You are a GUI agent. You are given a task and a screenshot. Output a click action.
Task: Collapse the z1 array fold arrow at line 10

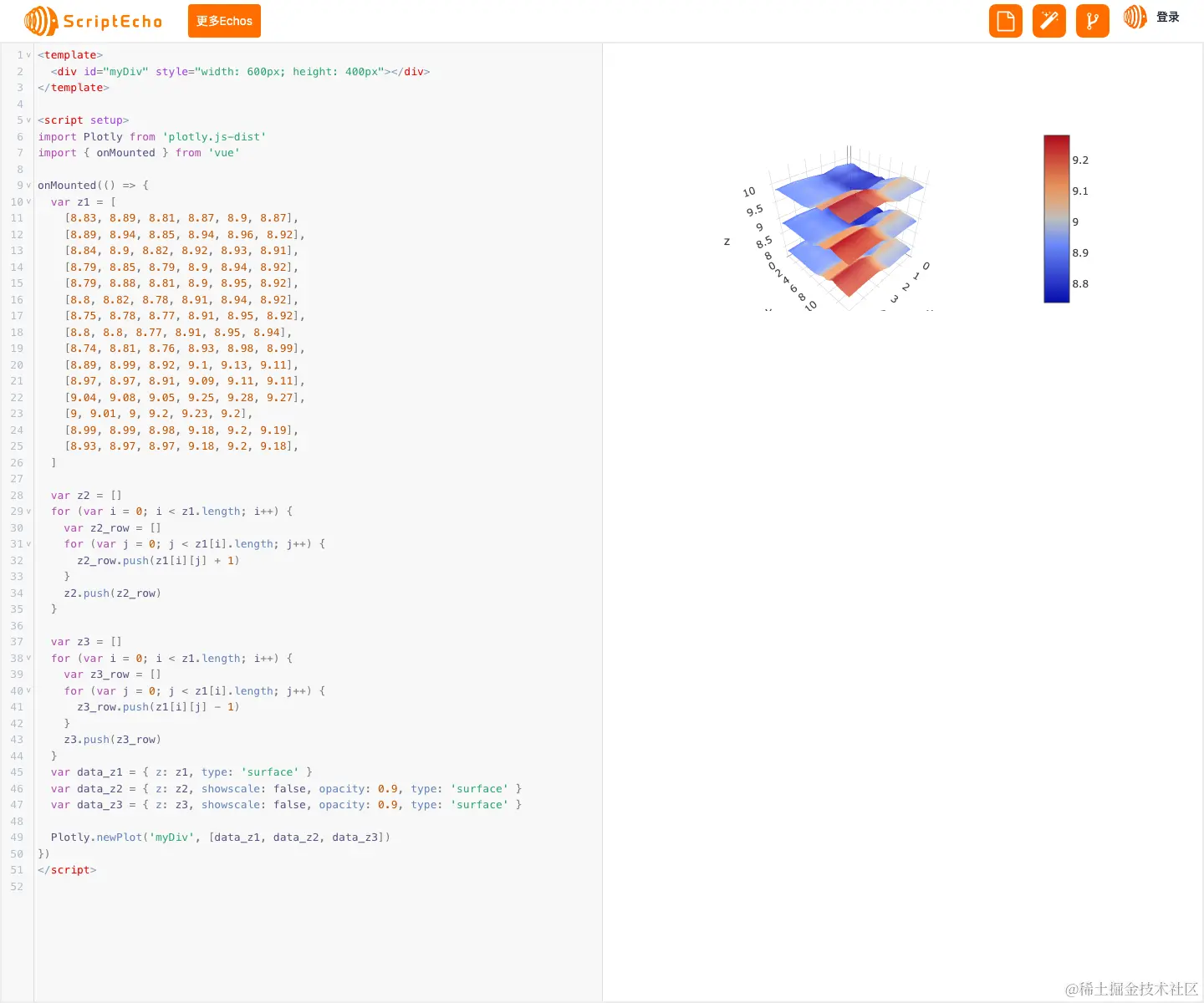point(28,201)
